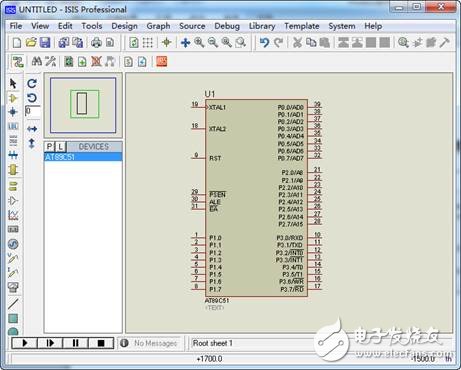Screen dimensions: 461x370
Task: Toggle the Selection mode arrow tool
Action: (13, 83)
